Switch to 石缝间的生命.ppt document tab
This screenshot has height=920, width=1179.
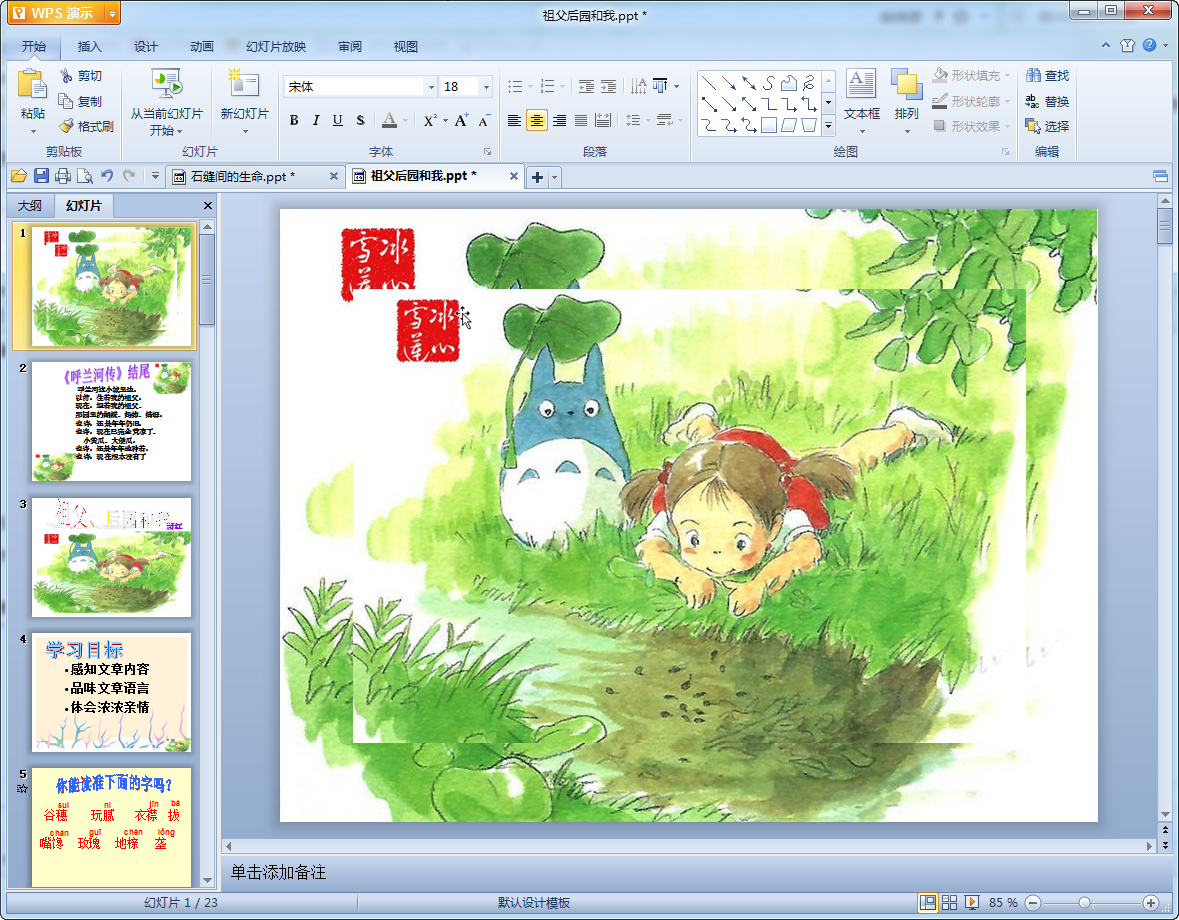pyautogui.click(x=242, y=177)
